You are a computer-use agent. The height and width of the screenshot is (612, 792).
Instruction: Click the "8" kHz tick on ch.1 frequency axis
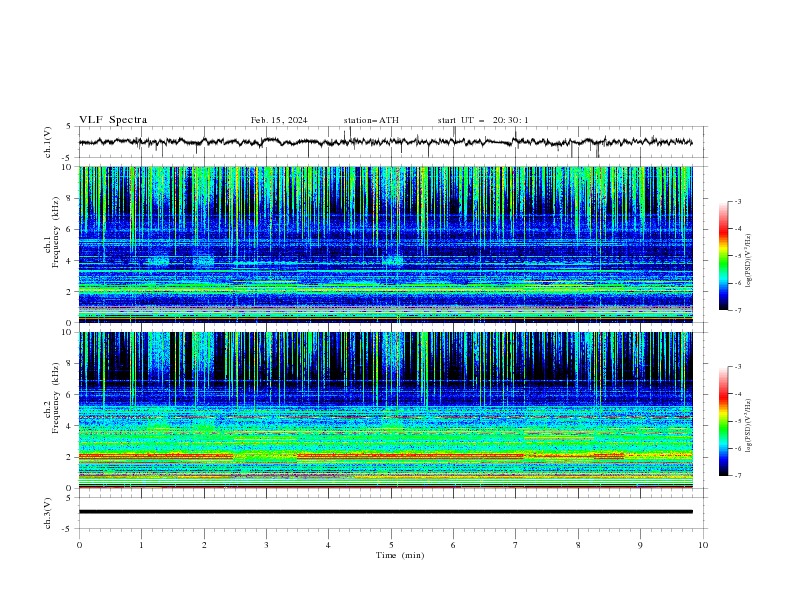69,198
